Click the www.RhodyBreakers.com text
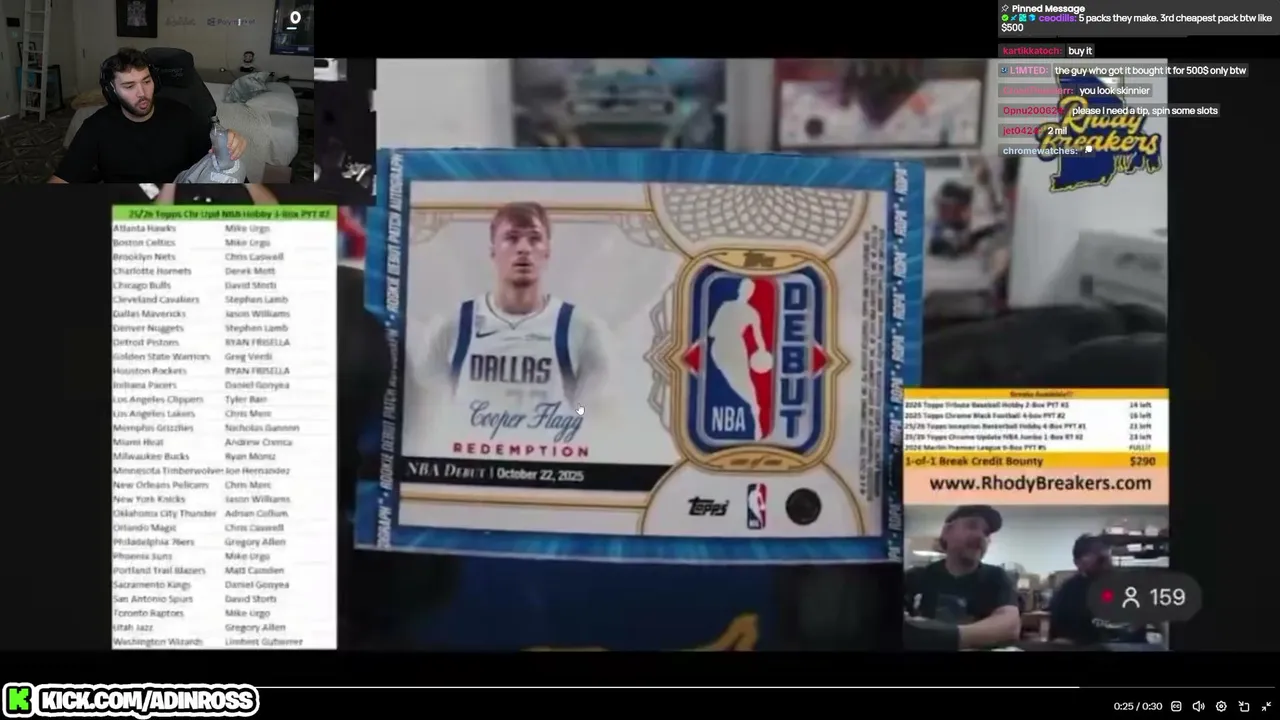The height and width of the screenshot is (720, 1280). pos(1040,483)
